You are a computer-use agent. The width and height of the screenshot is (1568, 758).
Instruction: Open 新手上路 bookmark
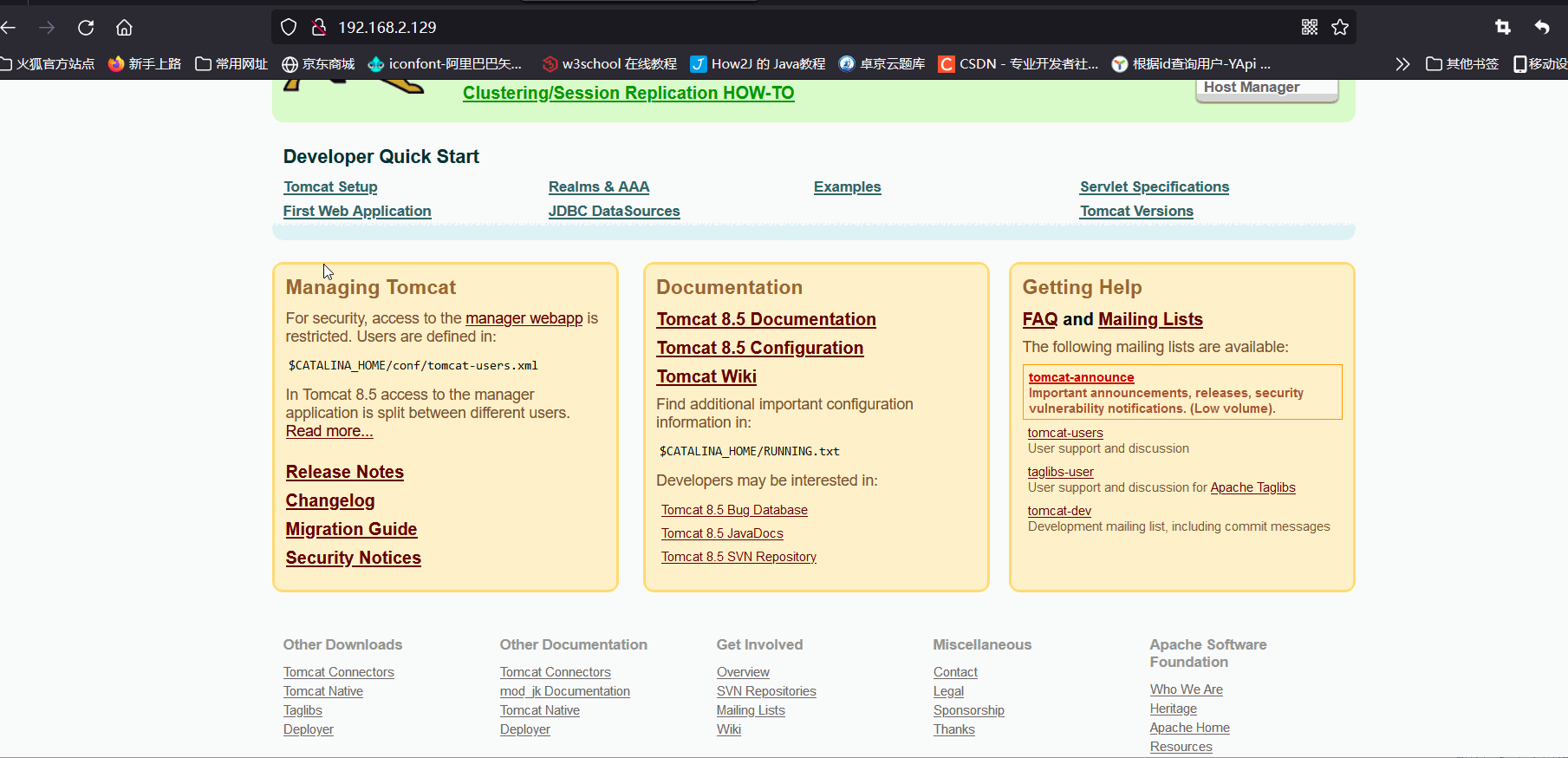(x=145, y=64)
